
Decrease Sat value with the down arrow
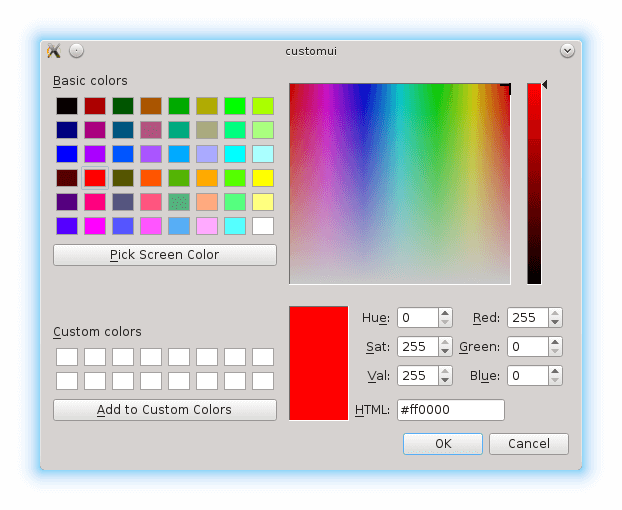[x=445, y=352]
